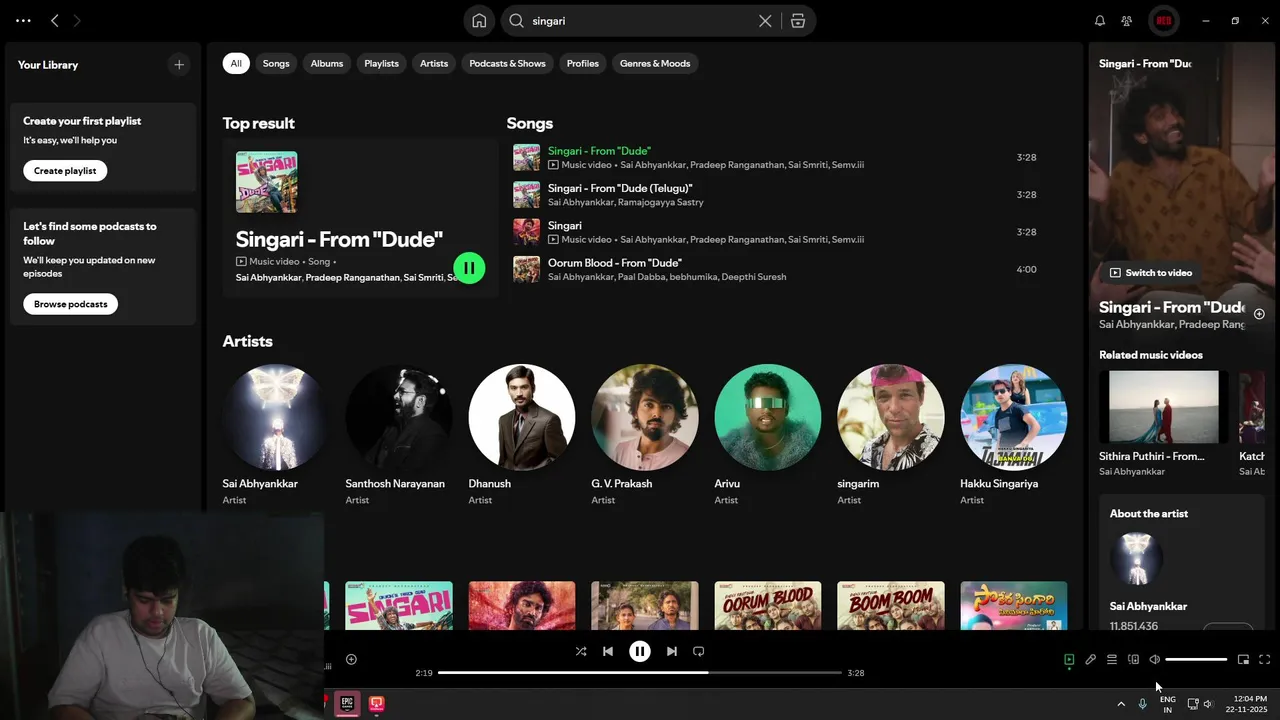Viewport: 1280px width, 720px height.
Task: Open the play queue
Action: 1112,659
